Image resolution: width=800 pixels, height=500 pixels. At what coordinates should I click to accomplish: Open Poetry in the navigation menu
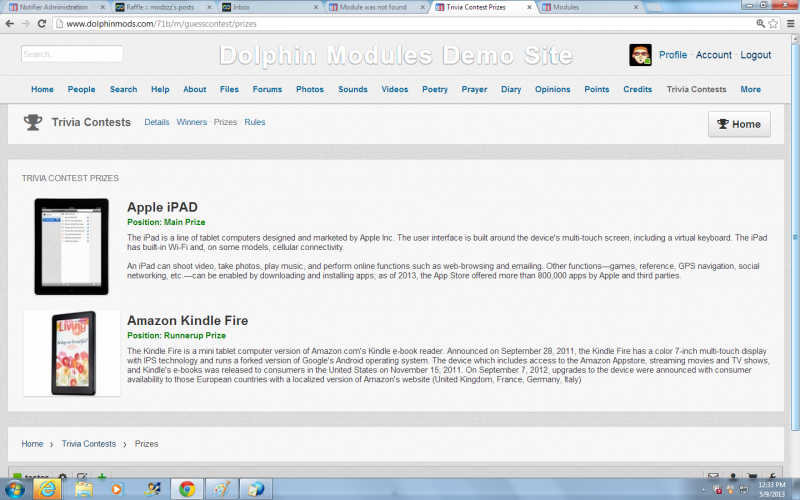click(x=435, y=89)
